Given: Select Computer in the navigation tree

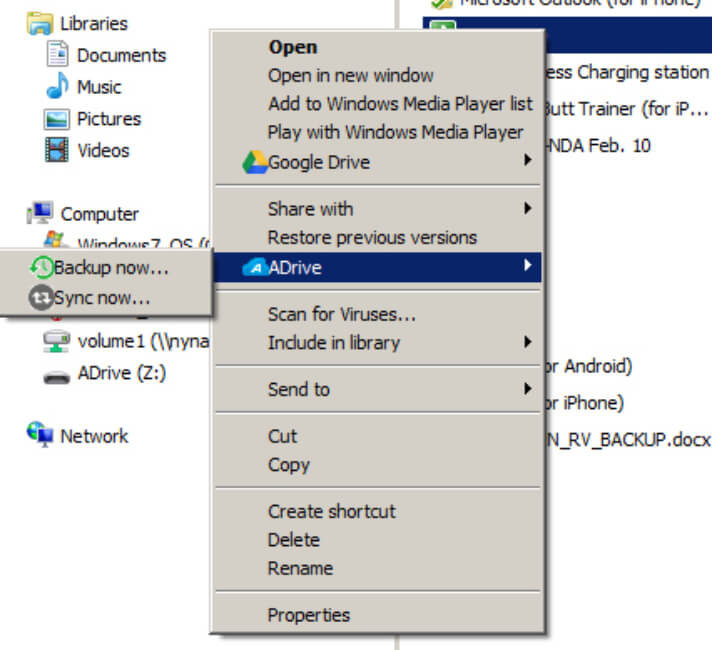Looking at the screenshot, I should [x=100, y=214].
